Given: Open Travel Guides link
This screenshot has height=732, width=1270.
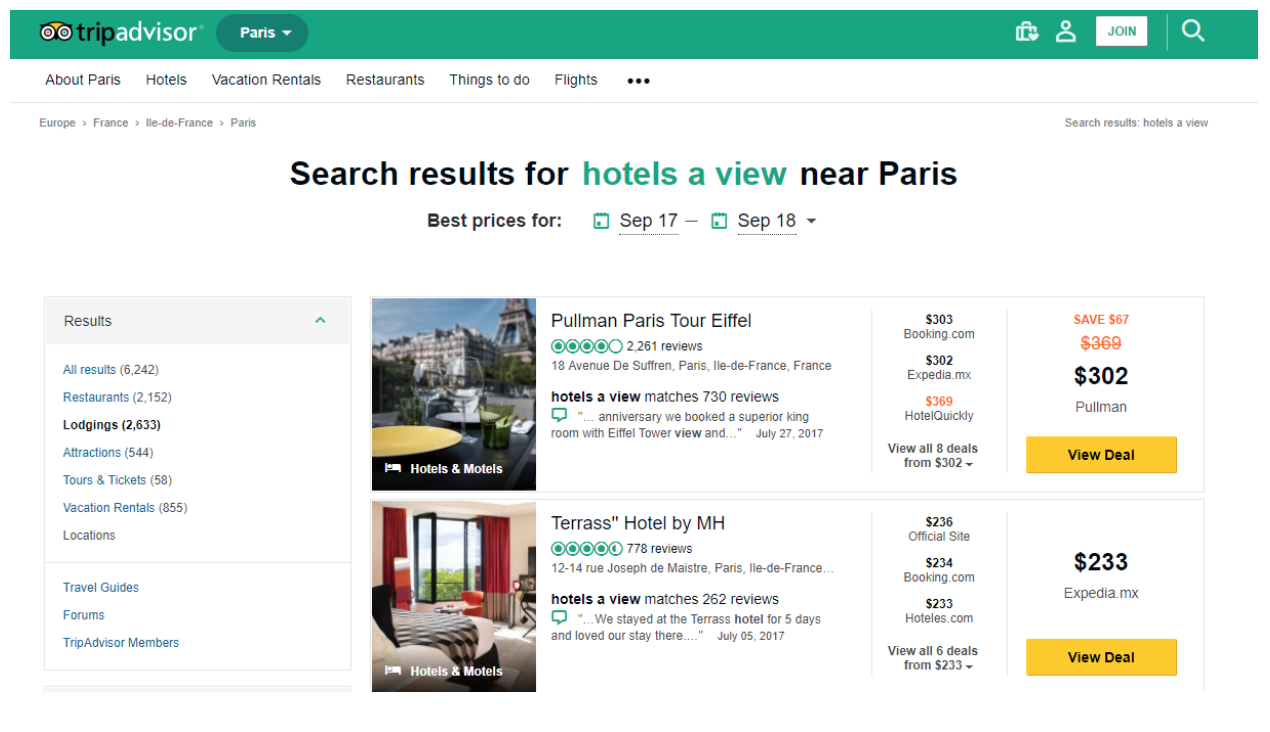Looking at the screenshot, I should (101, 588).
